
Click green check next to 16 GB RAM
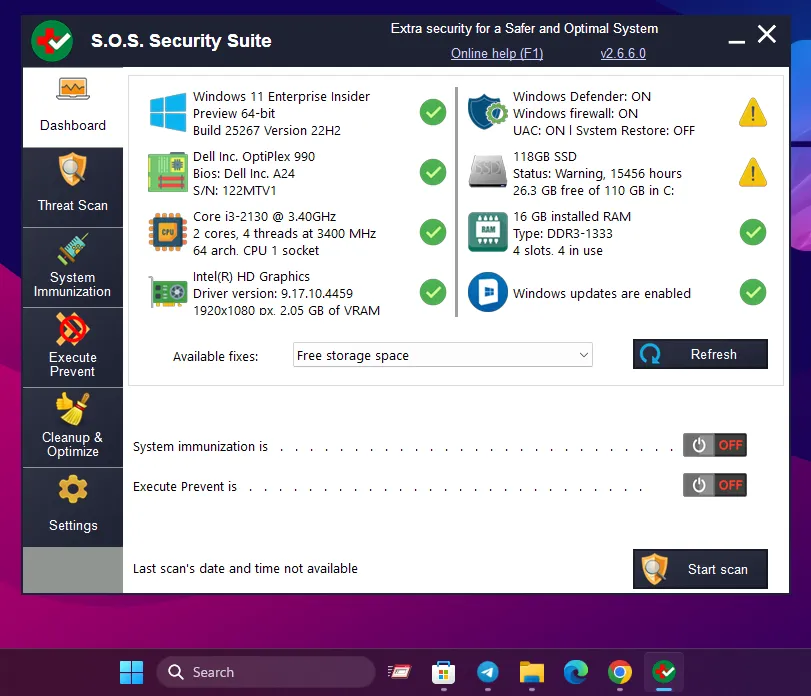[753, 232]
